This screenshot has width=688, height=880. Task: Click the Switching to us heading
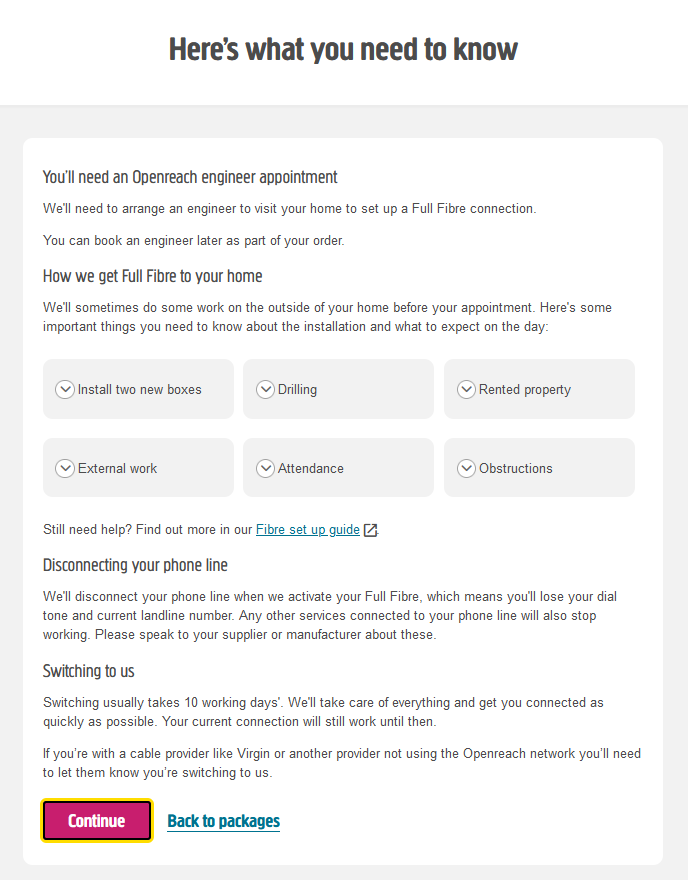(88, 671)
